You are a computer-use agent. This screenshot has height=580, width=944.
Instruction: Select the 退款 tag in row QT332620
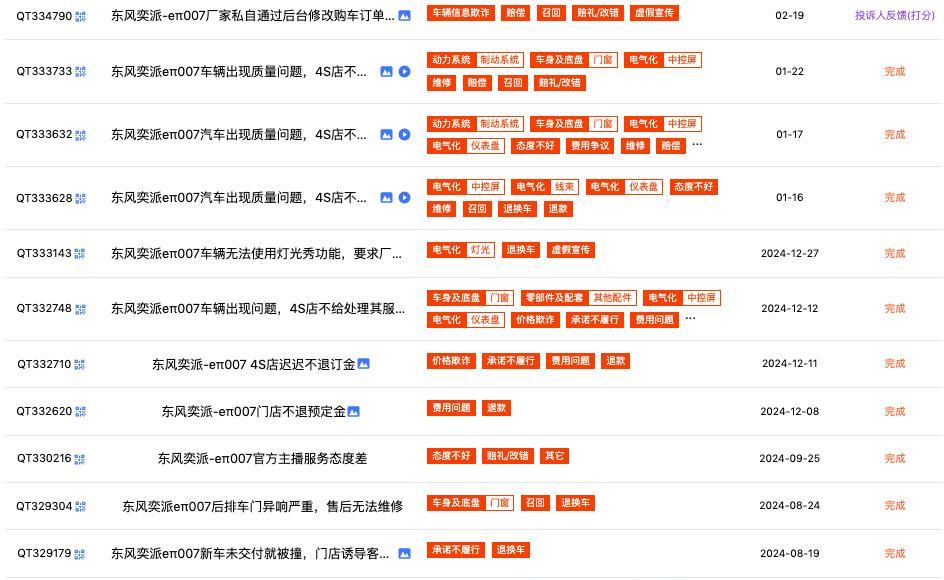click(496, 408)
